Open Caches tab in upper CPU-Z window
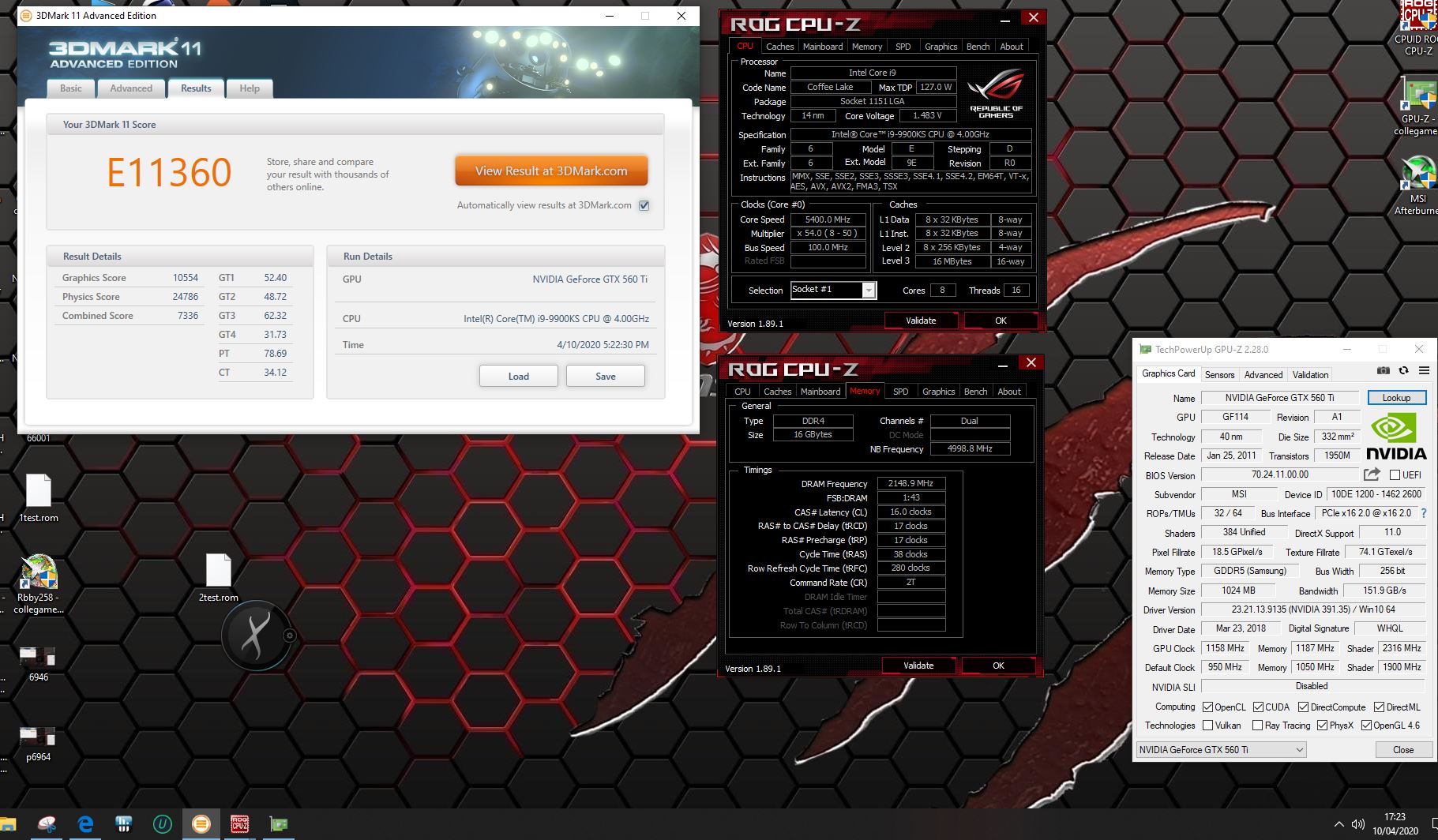This screenshot has width=1438, height=840. [779, 47]
